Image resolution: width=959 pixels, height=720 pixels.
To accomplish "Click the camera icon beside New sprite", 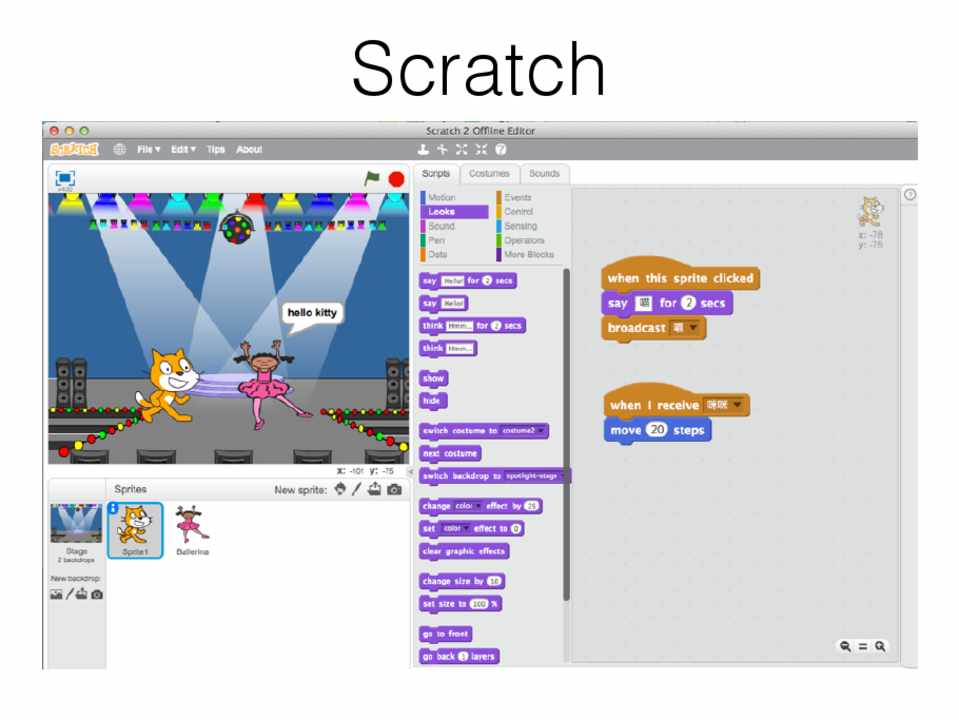I will [395, 490].
